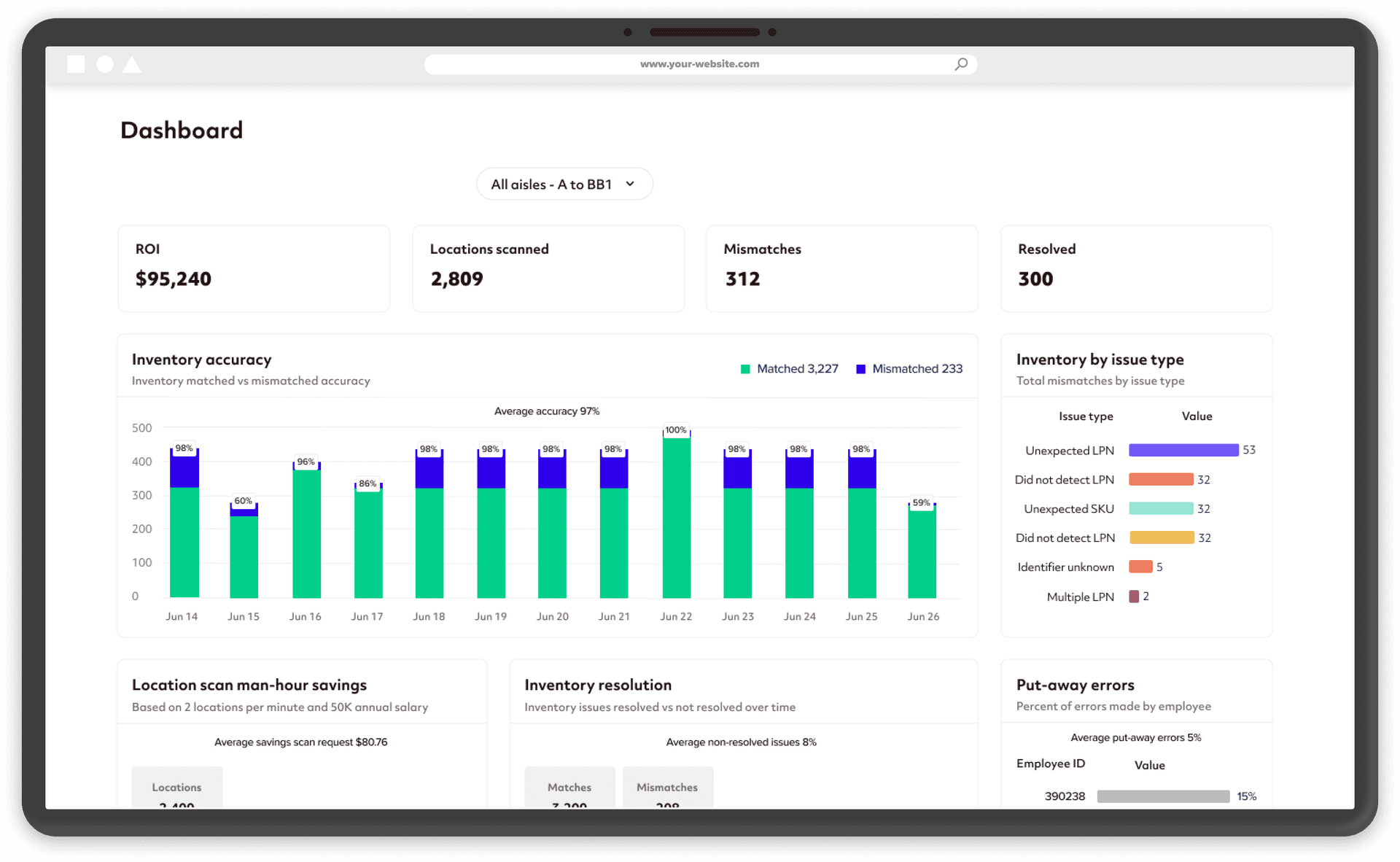This screenshot has height=862, width=1400.
Task: Click the website URL address field
Action: [x=699, y=64]
